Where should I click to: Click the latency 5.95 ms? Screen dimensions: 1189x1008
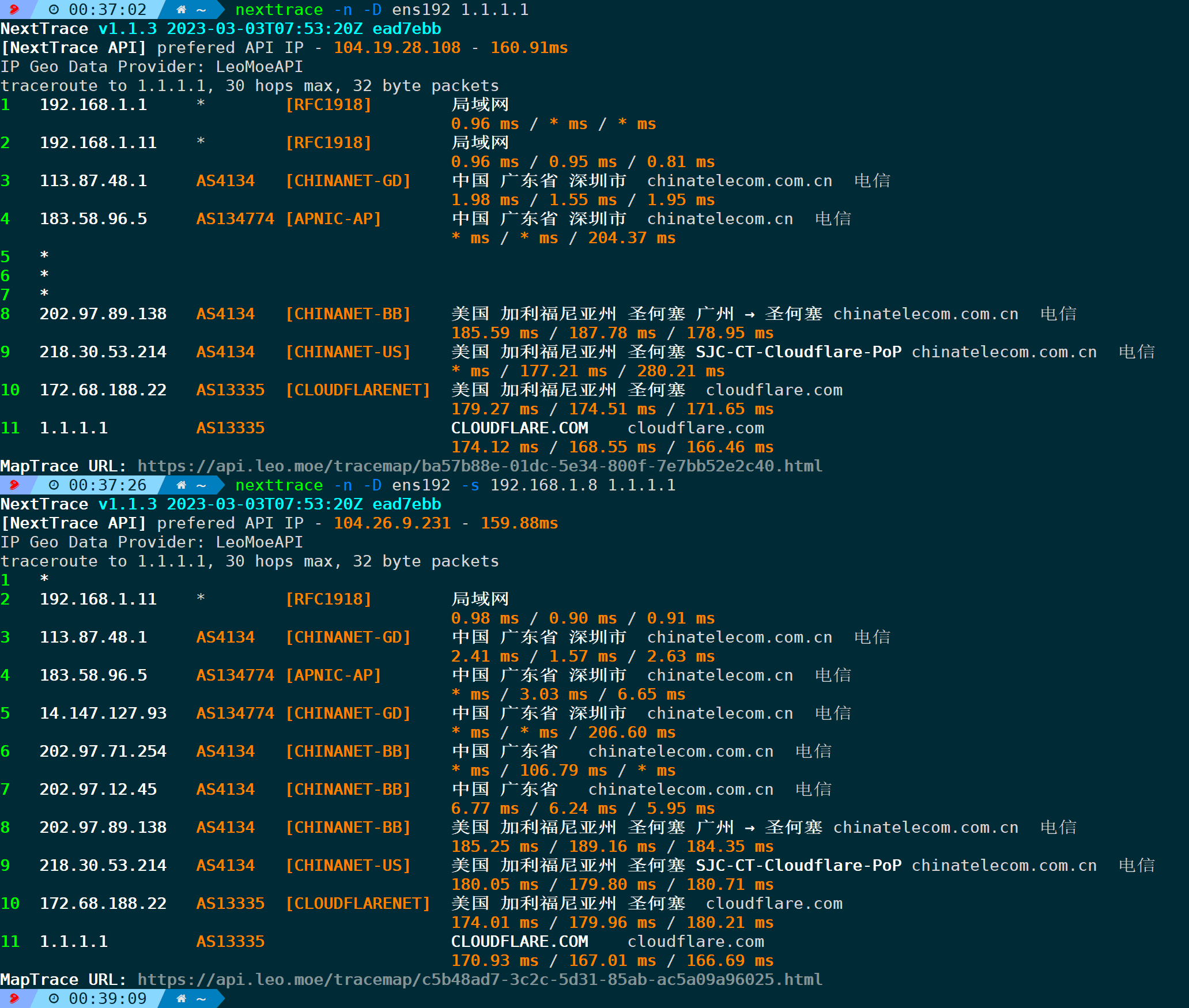tap(681, 808)
